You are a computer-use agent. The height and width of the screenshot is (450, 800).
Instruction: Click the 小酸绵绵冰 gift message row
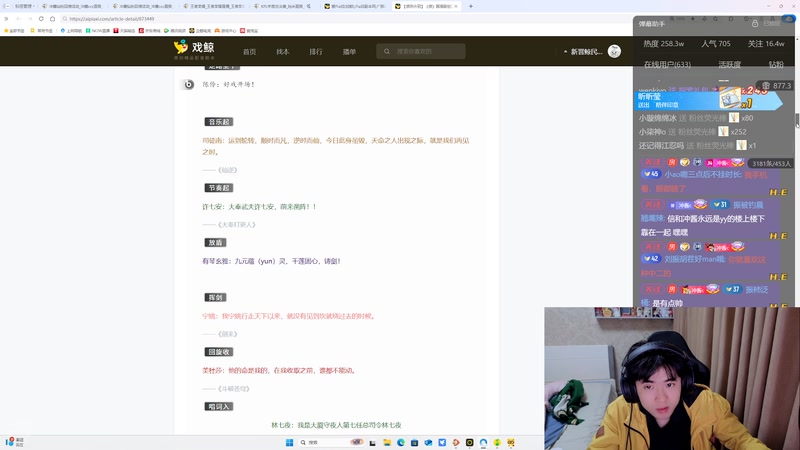[x=696, y=118]
